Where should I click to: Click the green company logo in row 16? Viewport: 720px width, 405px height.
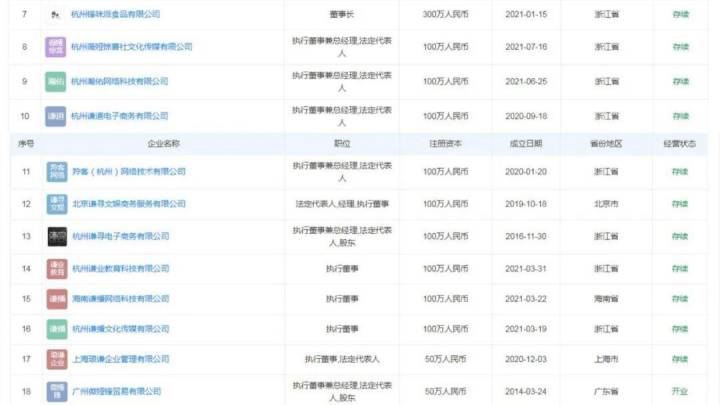(57, 329)
